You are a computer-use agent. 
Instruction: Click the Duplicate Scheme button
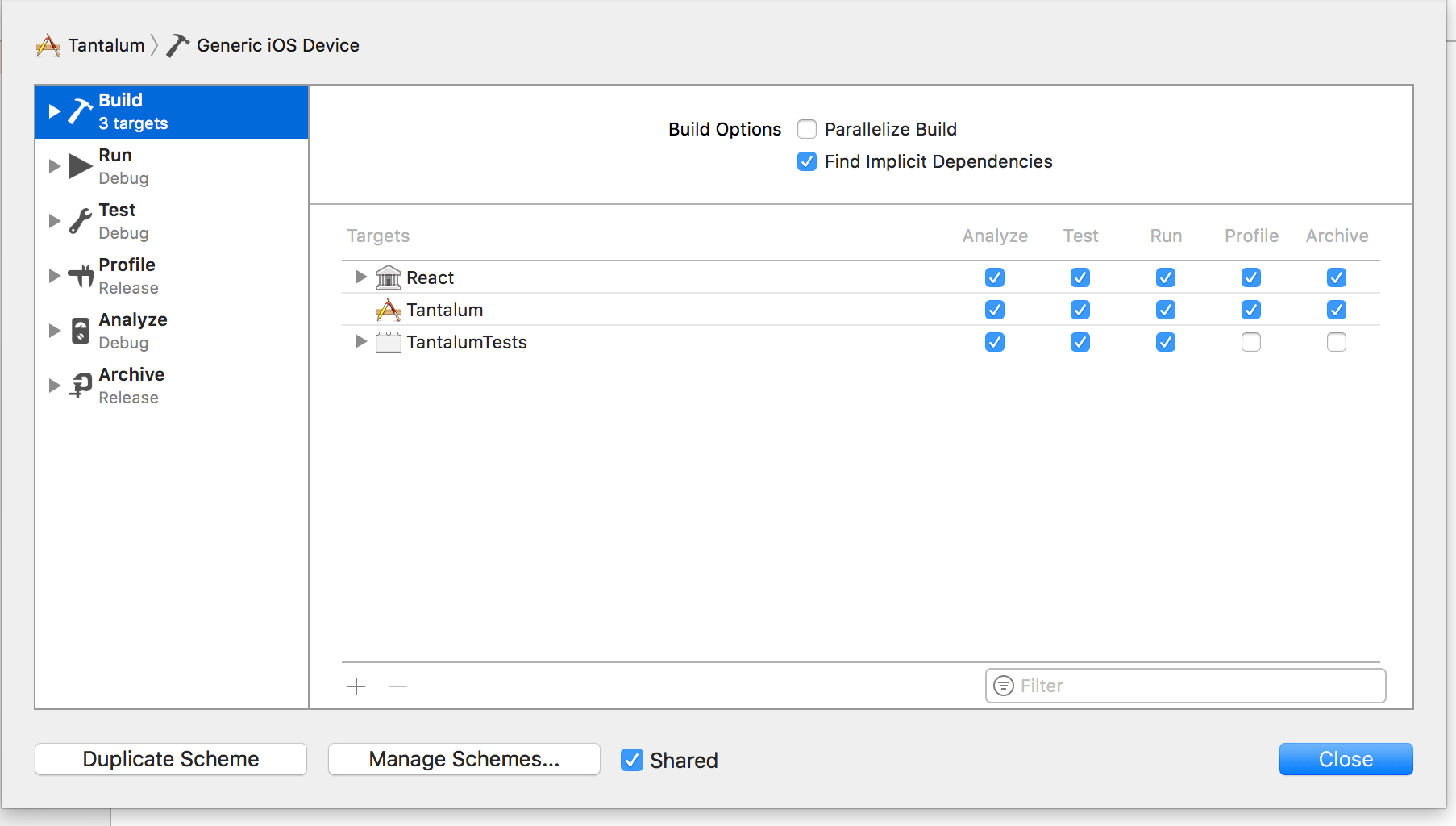click(x=171, y=759)
